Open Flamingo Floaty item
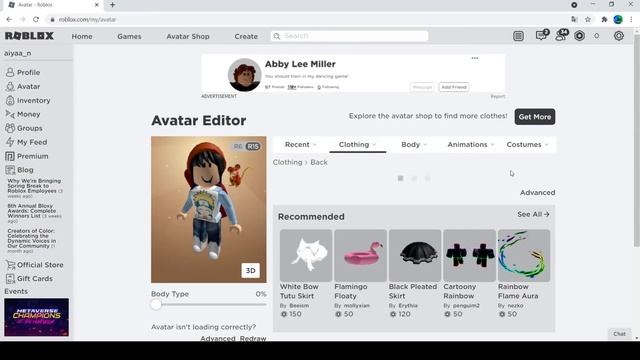Image resolution: width=640 pixels, height=360 pixels. 360,274
